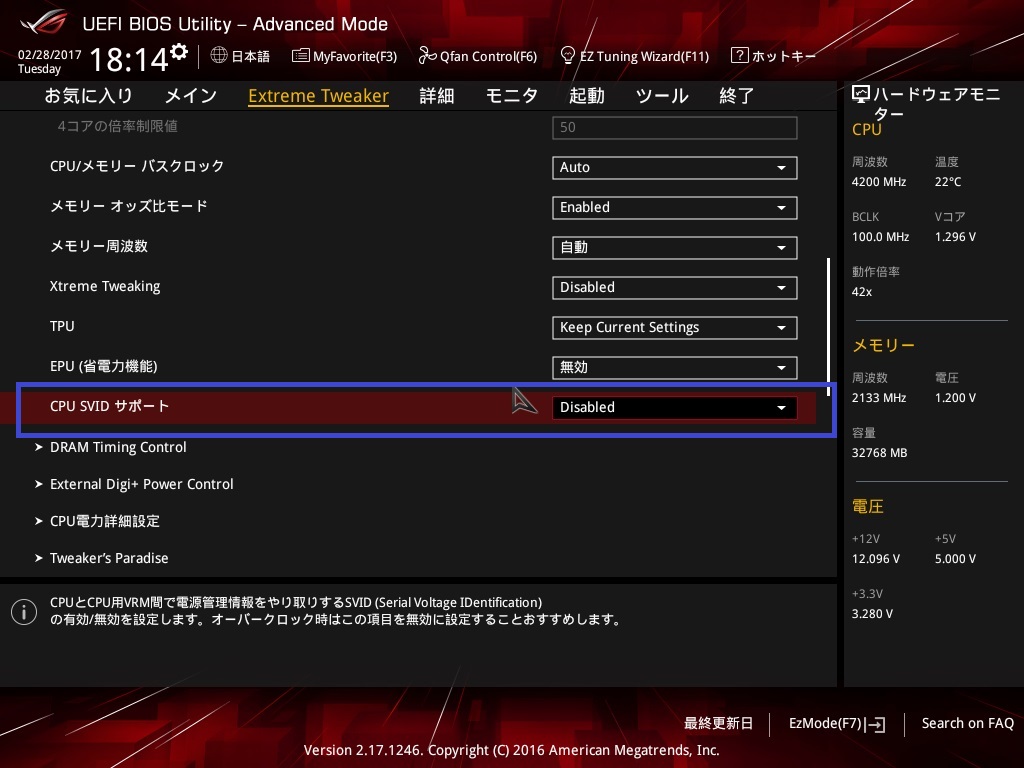1024x768 pixels.
Task: Click the 32768 MB capacity value
Action: (880, 453)
